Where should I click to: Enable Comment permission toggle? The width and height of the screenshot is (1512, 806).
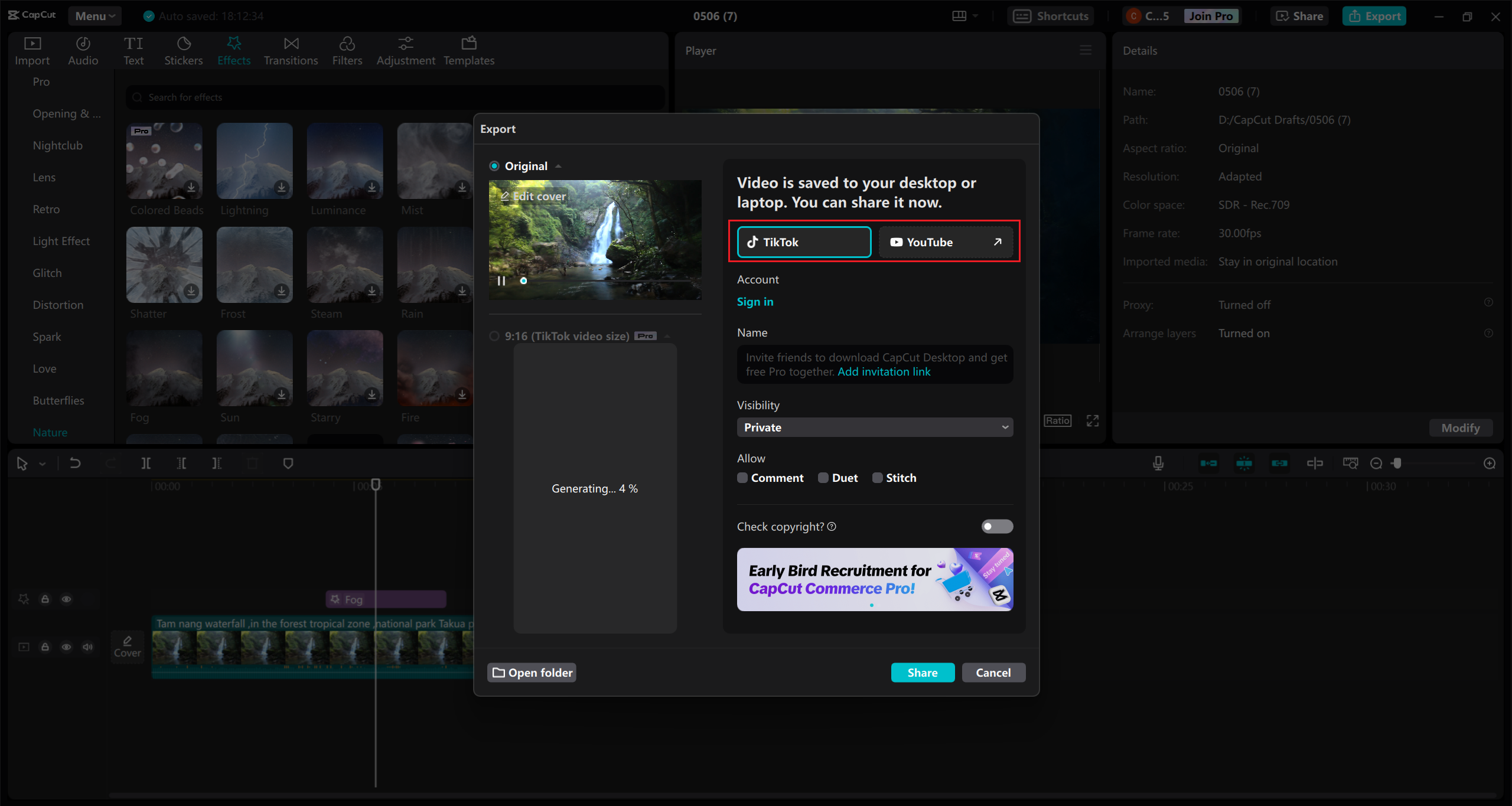tap(741, 477)
